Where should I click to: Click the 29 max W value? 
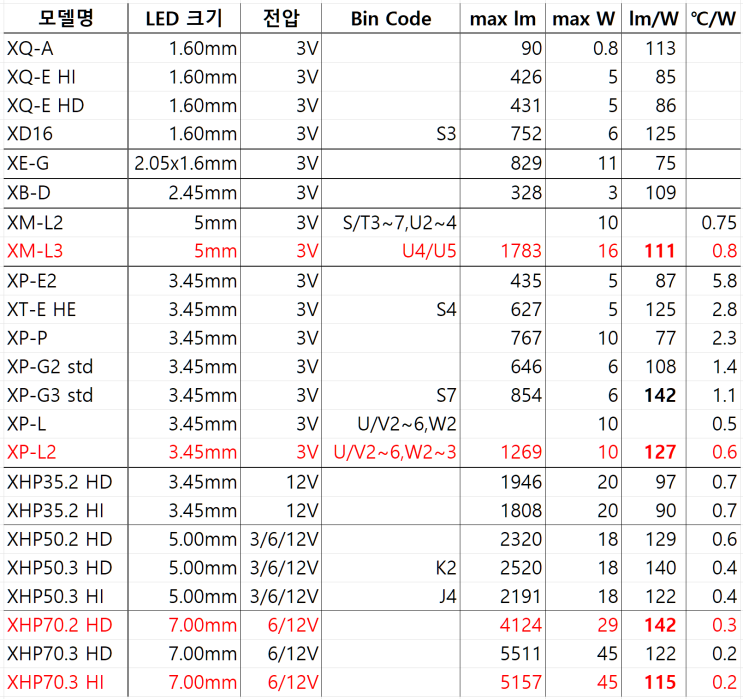[x=608, y=625]
